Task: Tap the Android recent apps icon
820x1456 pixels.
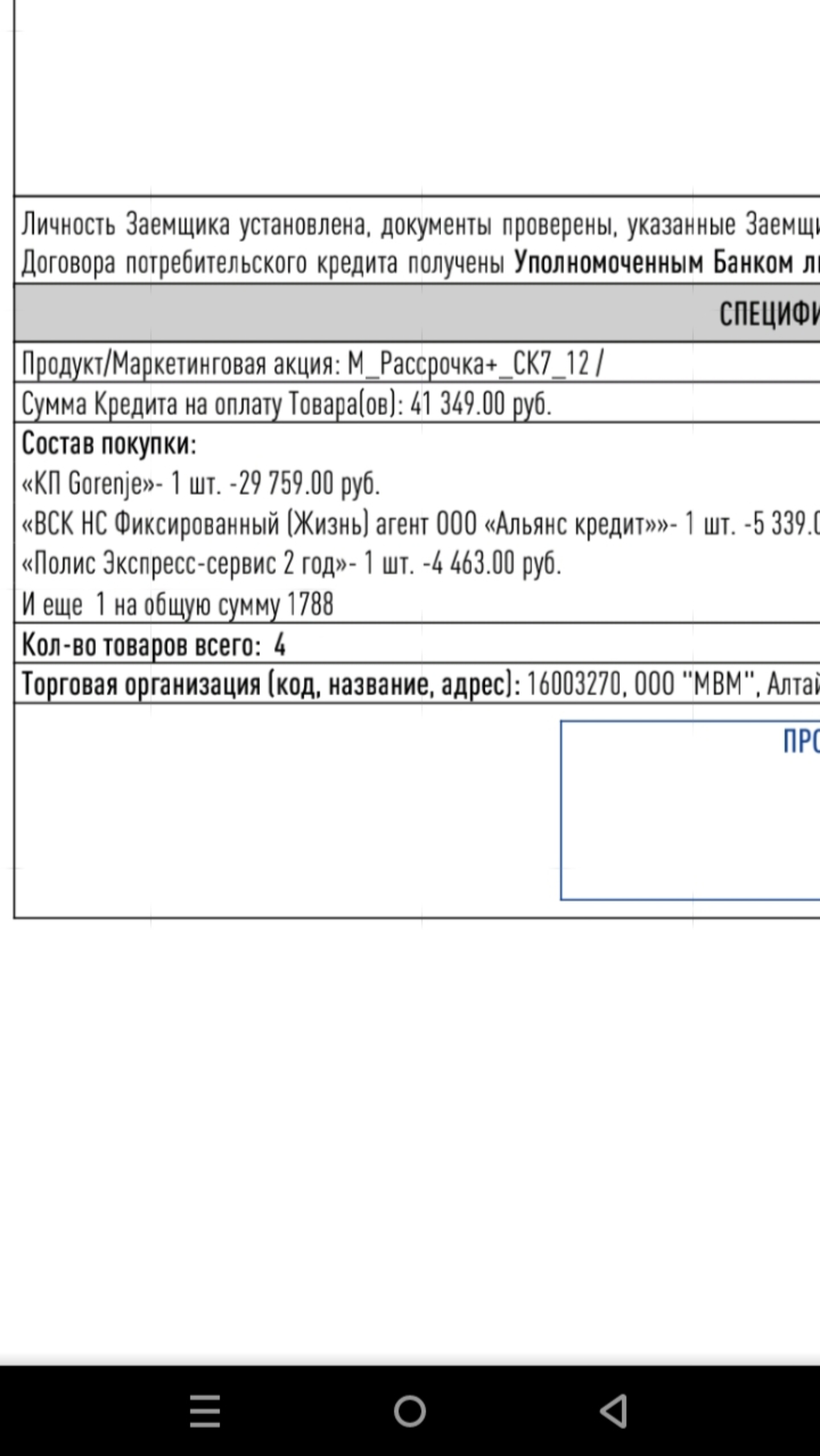Action: tap(205, 1411)
